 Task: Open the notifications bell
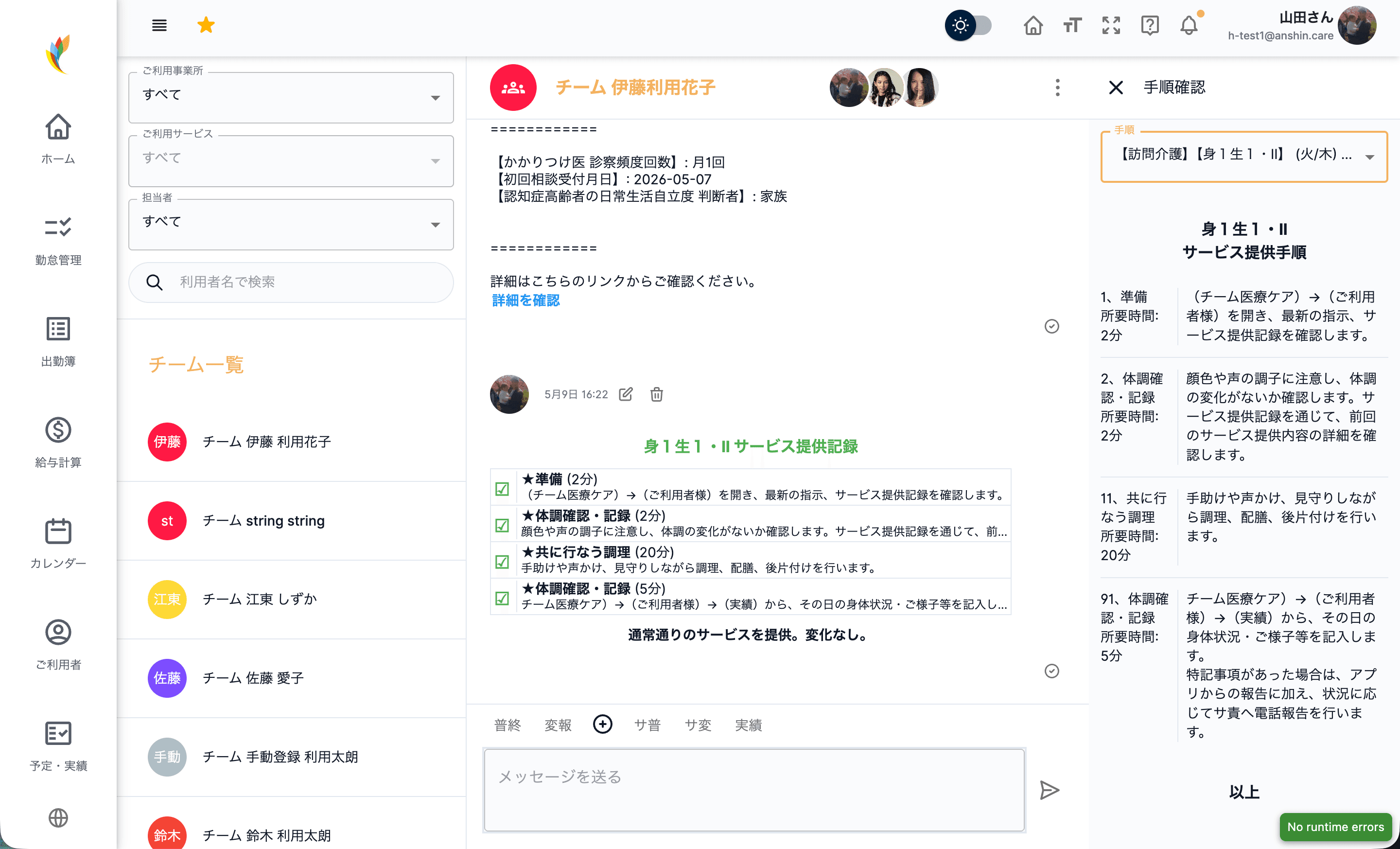(1189, 26)
